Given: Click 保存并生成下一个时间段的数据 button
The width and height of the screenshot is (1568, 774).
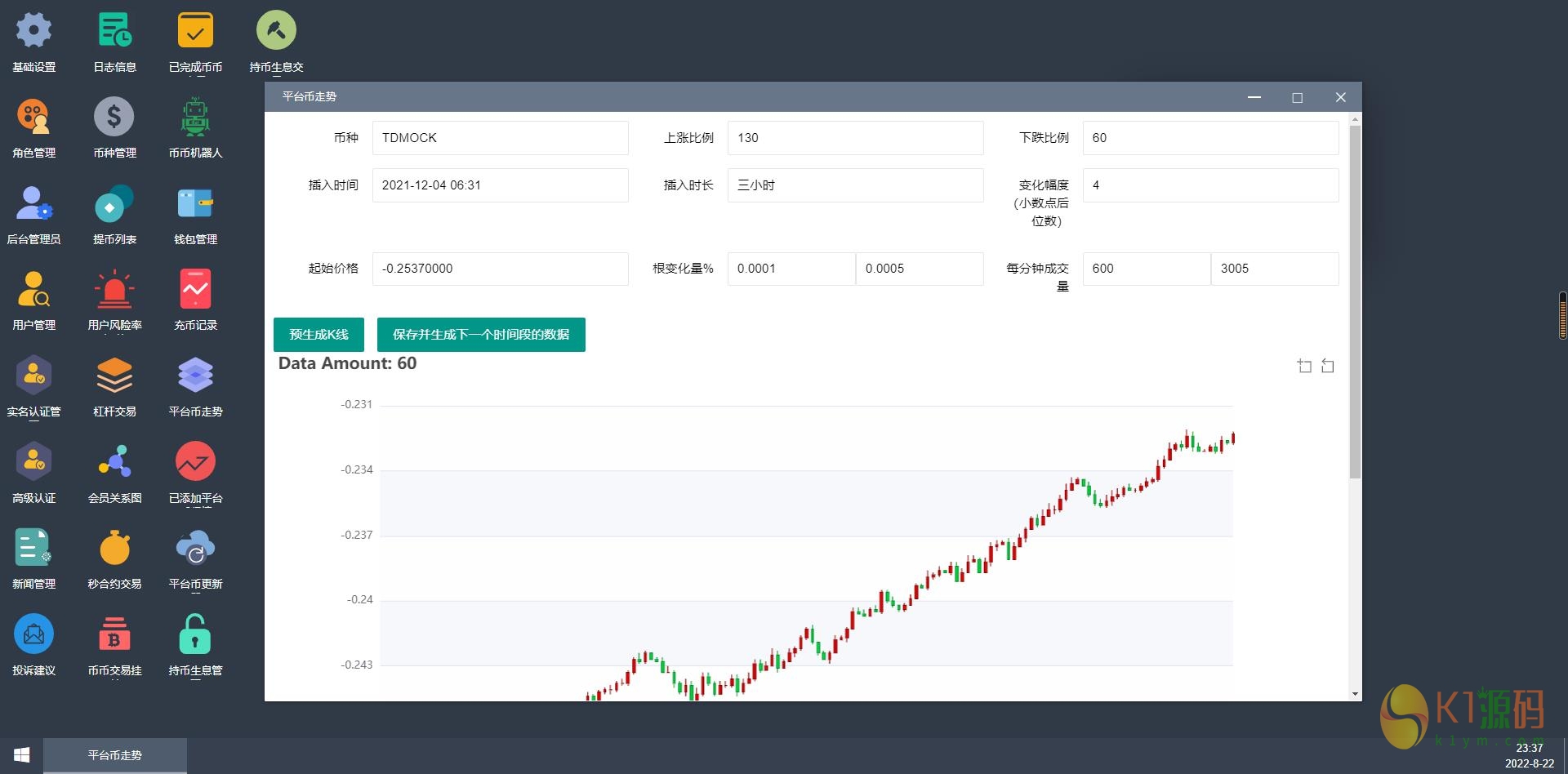Looking at the screenshot, I should (481, 335).
